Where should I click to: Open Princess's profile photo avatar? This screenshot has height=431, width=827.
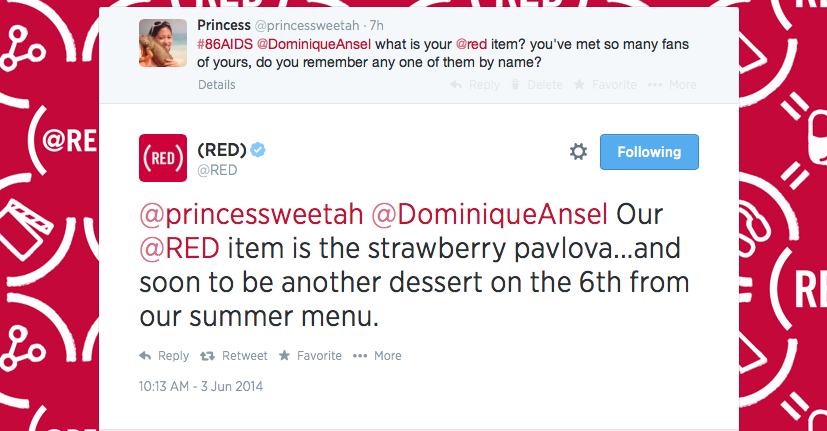coord(160,42)
